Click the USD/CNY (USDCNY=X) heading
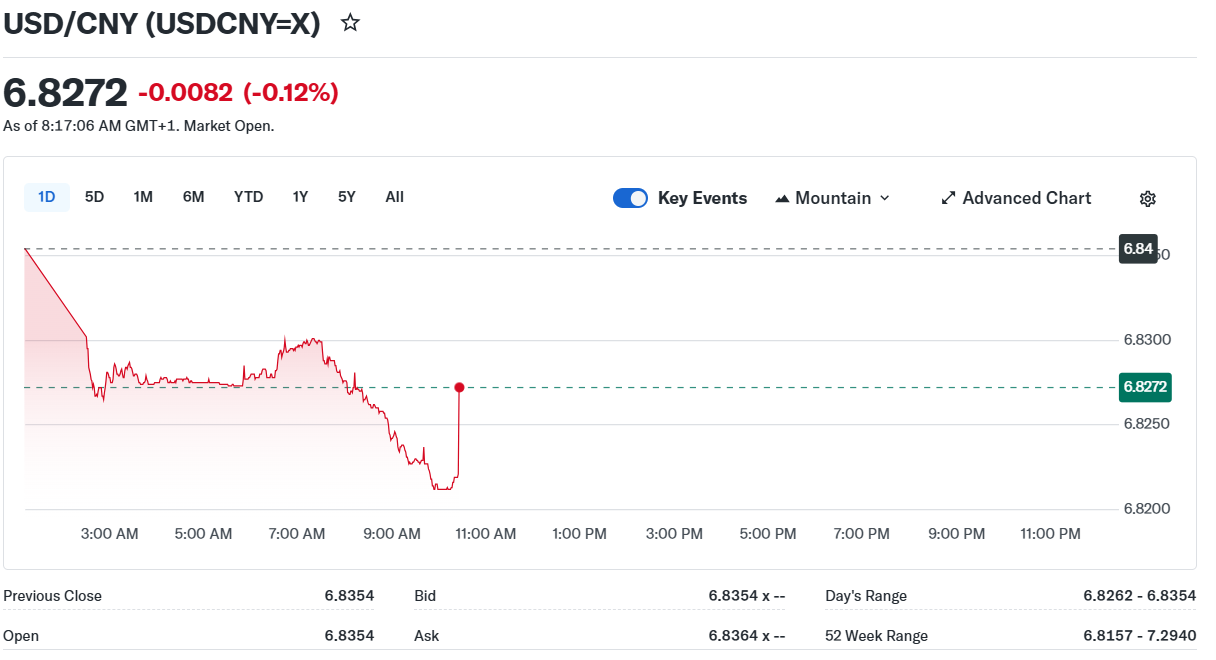This screenshot has width=1216, height=660. click(162, 23)
